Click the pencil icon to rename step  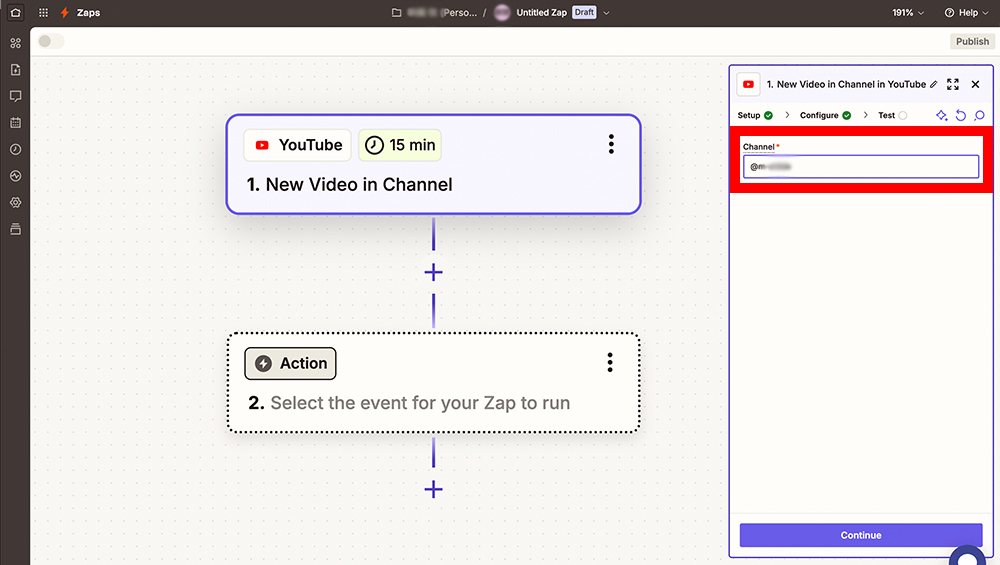coord(934,85)
